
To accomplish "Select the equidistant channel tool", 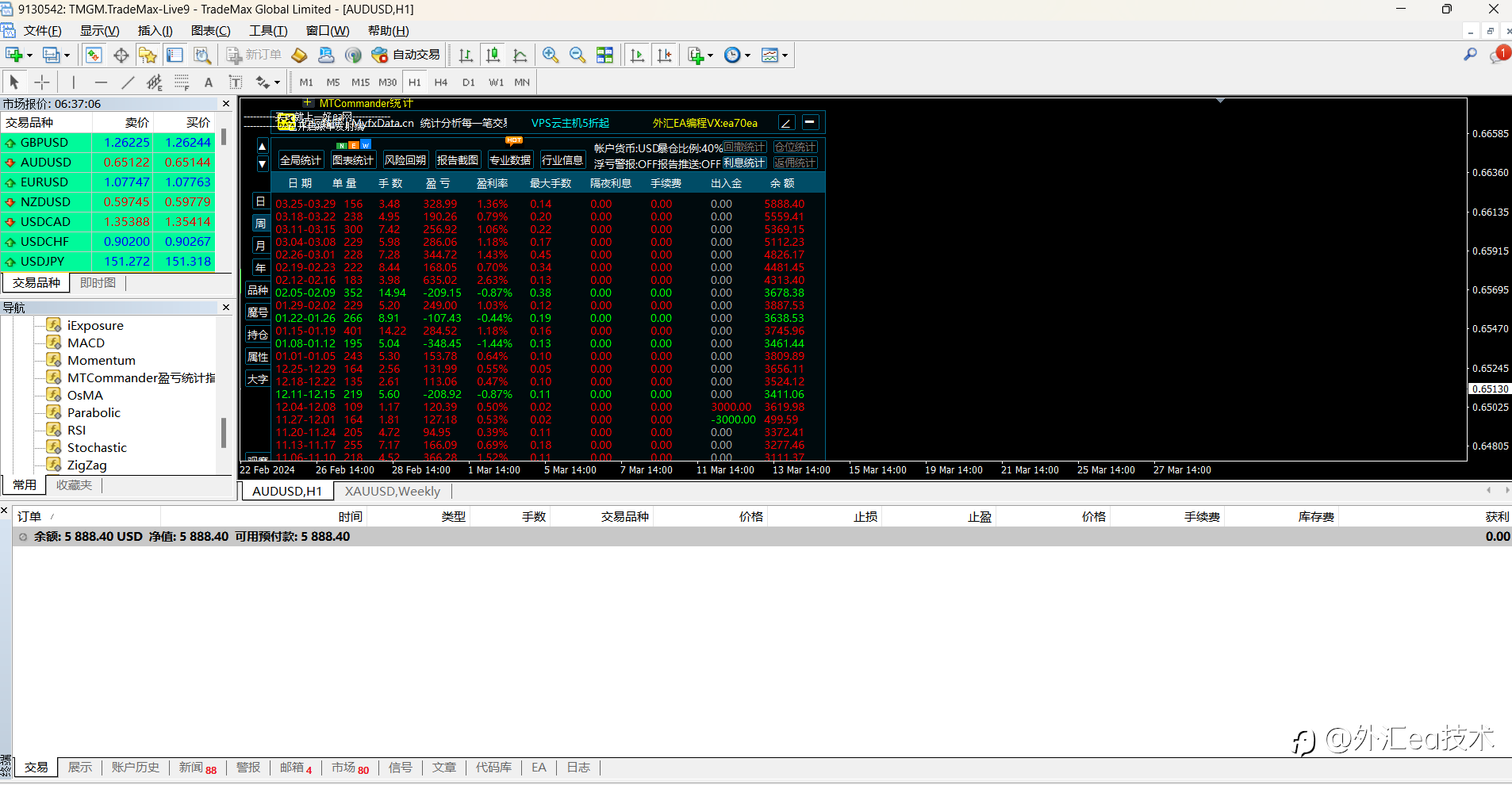I will pyautogui.click(x=155, y=82).
